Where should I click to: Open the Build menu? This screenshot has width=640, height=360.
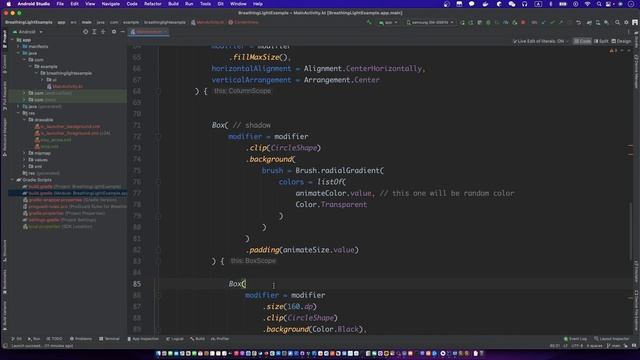[x=173, y=4]
